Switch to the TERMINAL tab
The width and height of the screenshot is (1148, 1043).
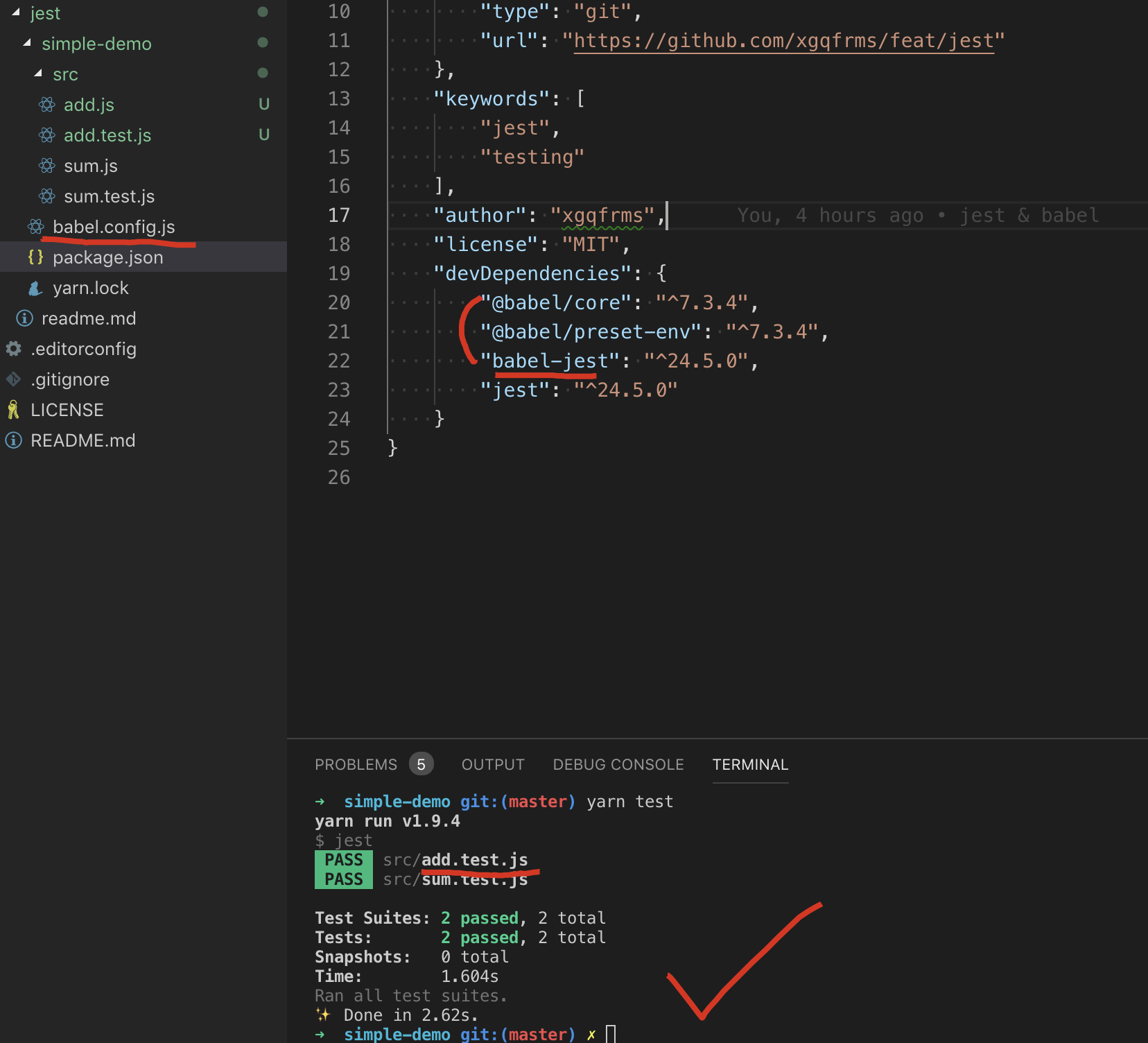click(750, 764)
